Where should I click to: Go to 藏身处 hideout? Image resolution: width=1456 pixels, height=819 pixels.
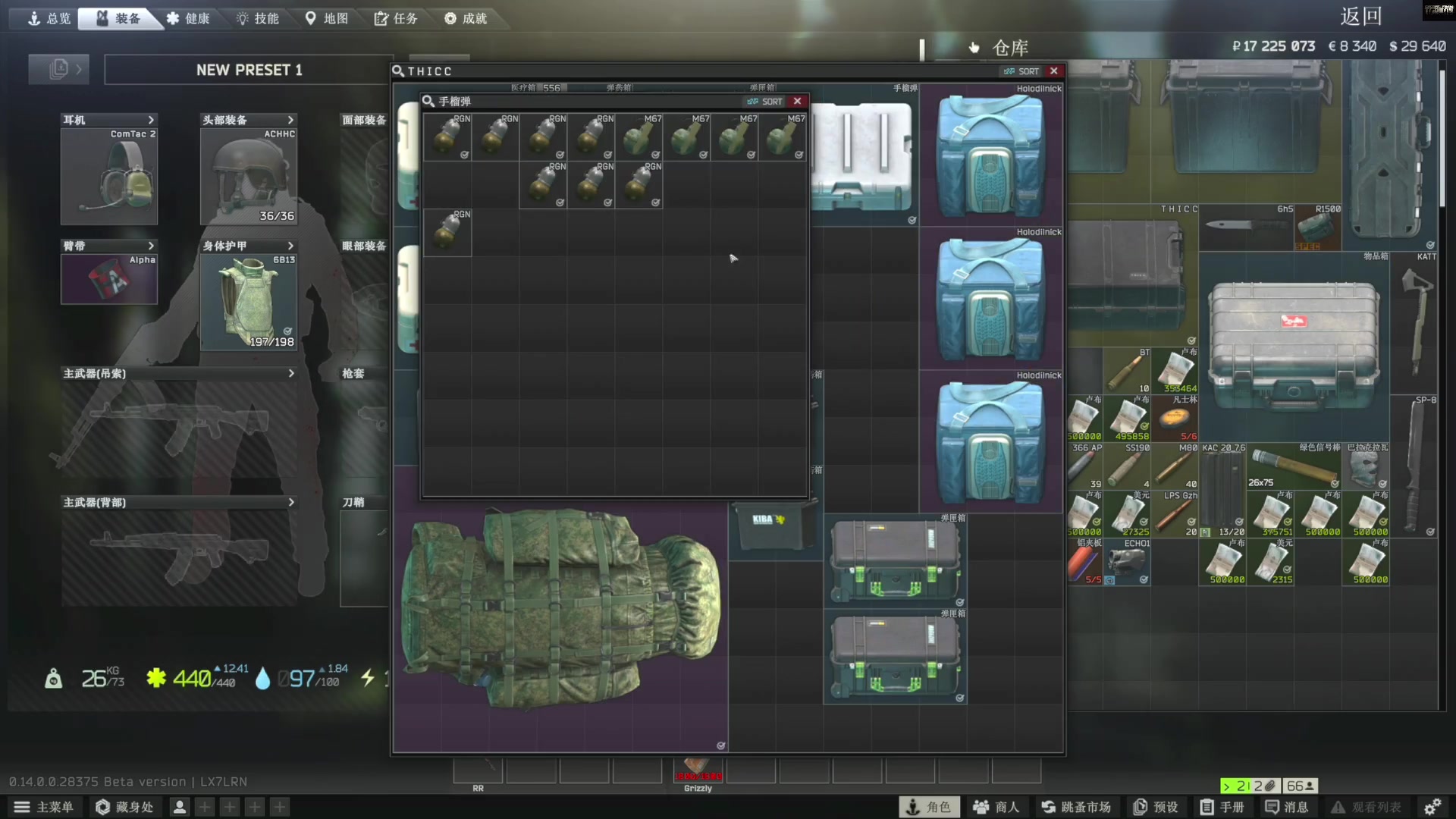(x=124, y=807)
